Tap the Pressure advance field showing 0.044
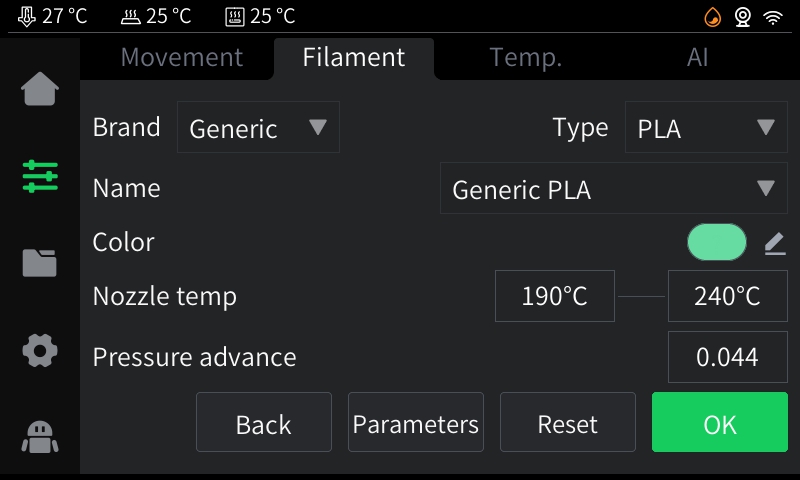The width and height of the screenshot is (800, 480). tap(727, 357)
